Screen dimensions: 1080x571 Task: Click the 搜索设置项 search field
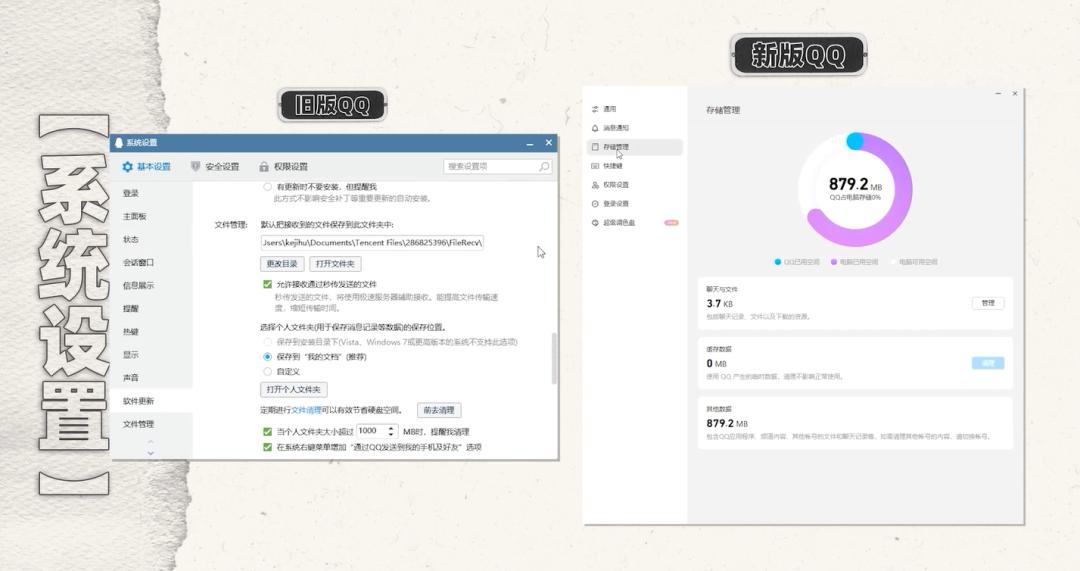click(x=497, y=167)
